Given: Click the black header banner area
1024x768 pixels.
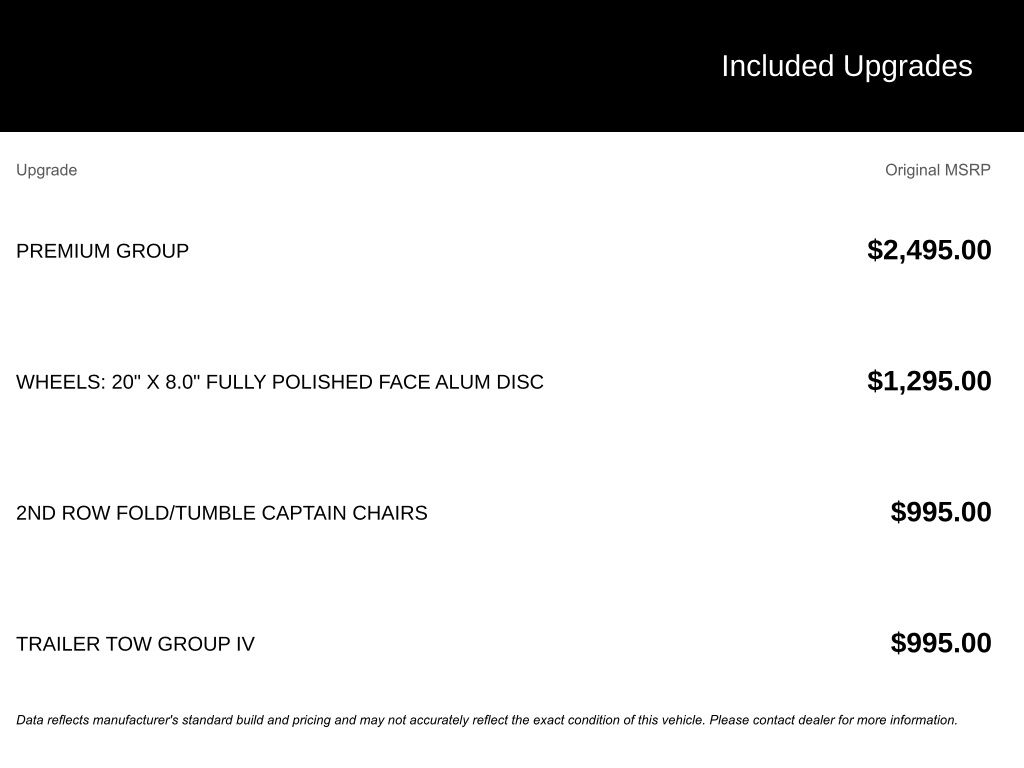Looking at the screenshot, I should [512, 65].
